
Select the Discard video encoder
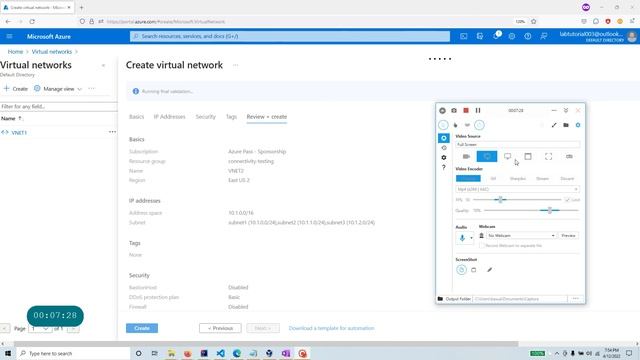pyautogui.click(x=567, y=178)
